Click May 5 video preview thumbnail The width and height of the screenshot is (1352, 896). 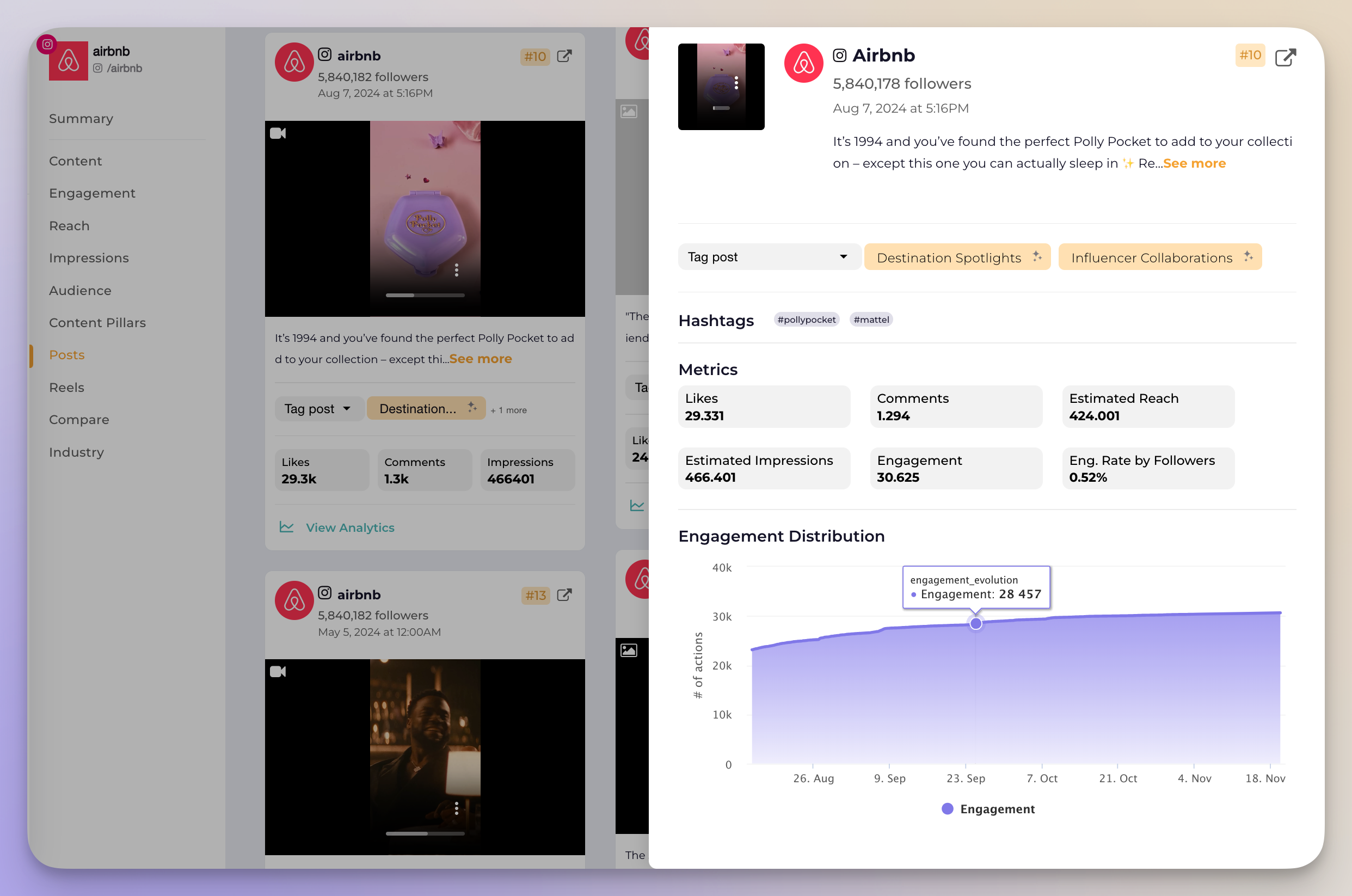click(425, 757)
